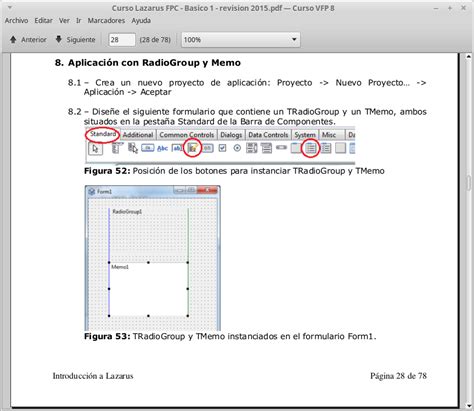Click the Common Controls tab in Figura 52

(187, 135)
